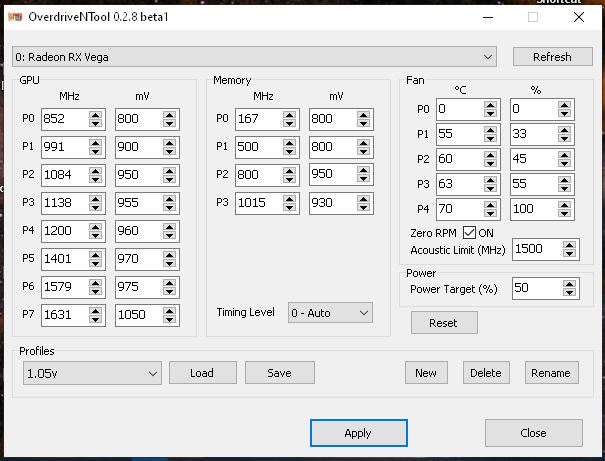The width and height of the screenshot is (605, 461).
Task: Decrease Memory P0 mV spinner down arrow
Action: (365, 124)
